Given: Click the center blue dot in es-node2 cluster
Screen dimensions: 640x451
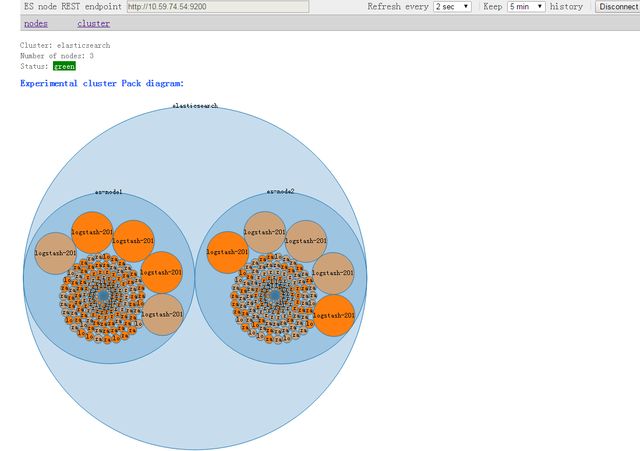Looking at the screenshot, I should (x=275, y=295).
